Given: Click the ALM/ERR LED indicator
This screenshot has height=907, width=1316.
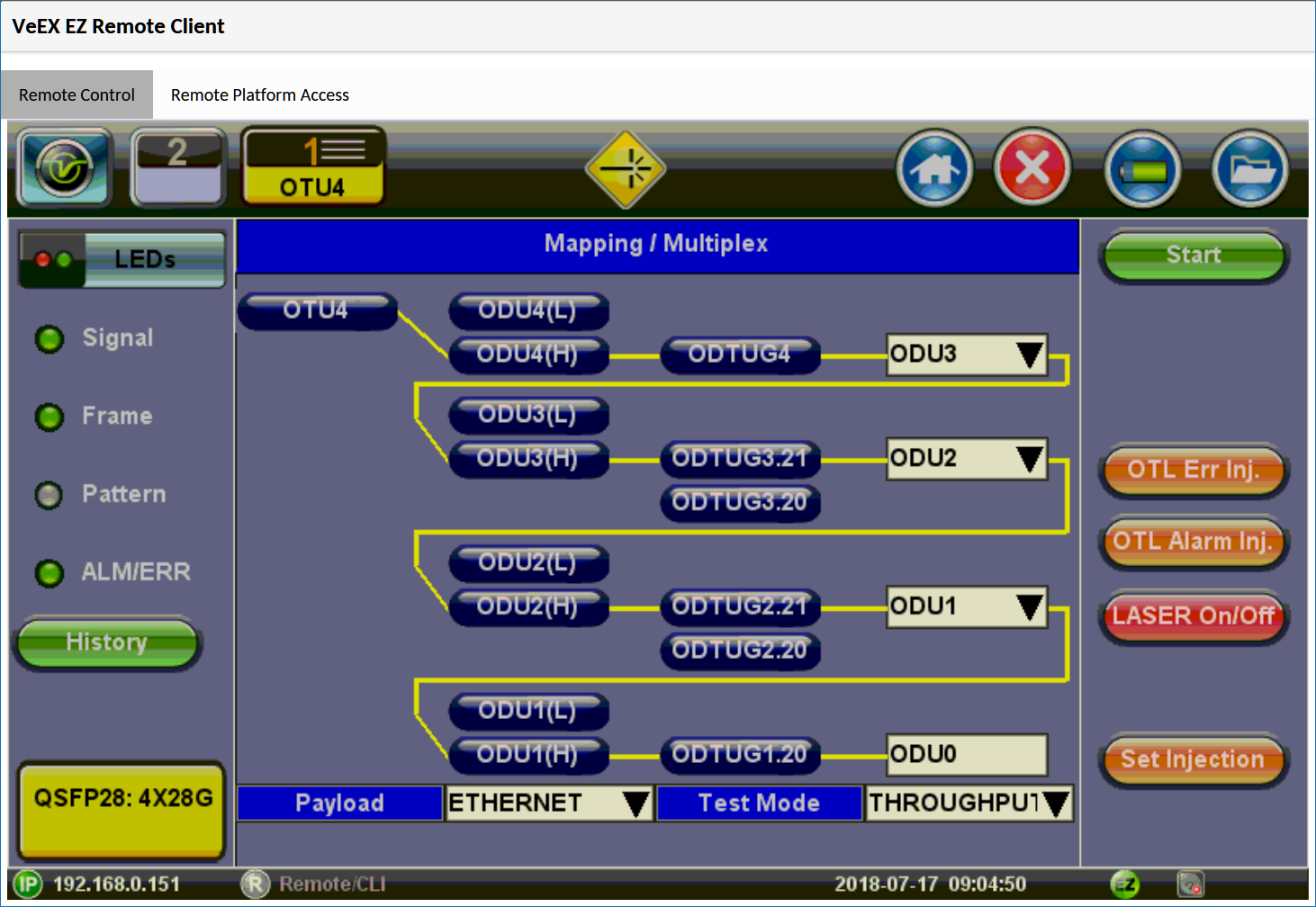Looking at the screenshot, I should [x=50, y=572].
